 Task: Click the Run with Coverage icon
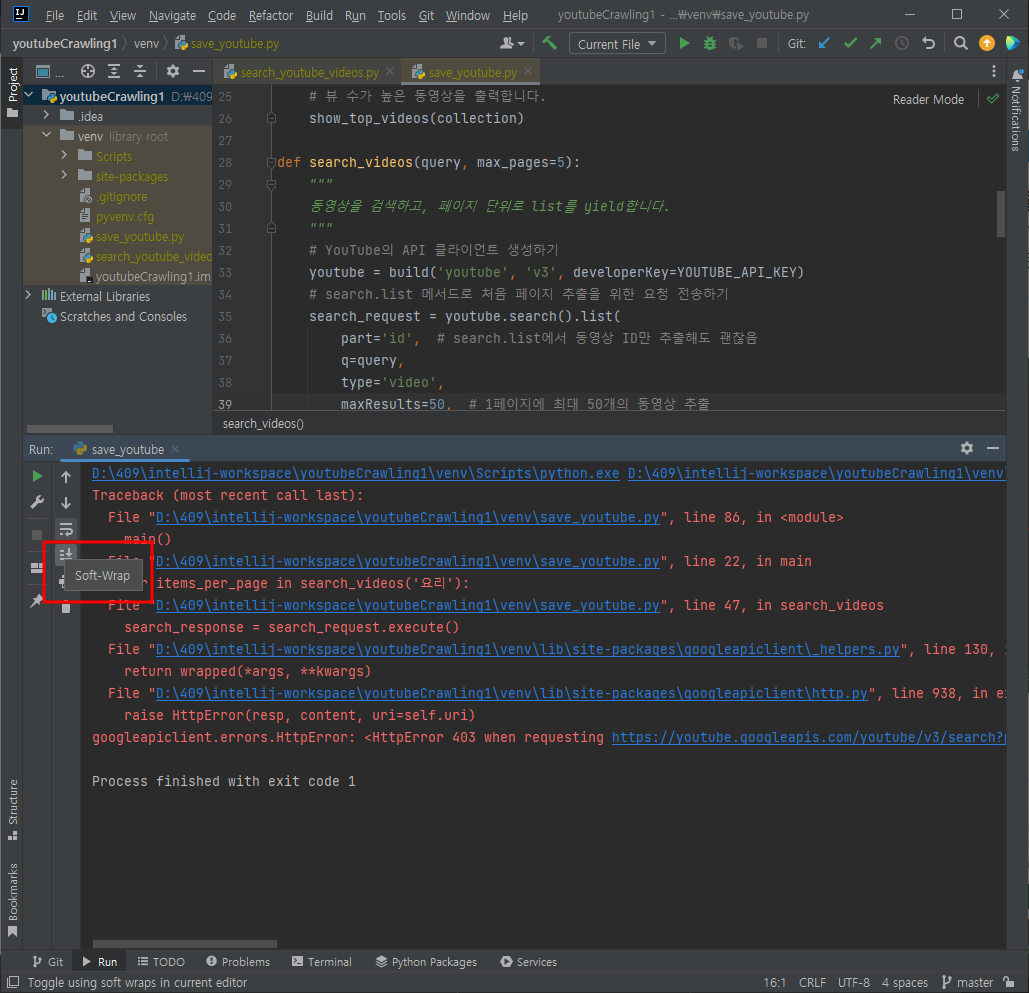pyautogui.click(x=736, y=43)
